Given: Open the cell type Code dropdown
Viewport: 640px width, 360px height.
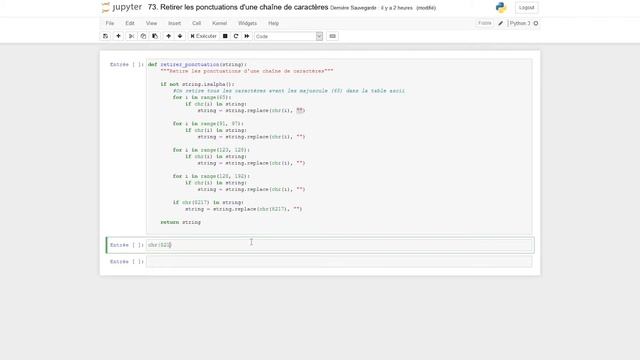Looking at the screenshot, I should [x=288, y=36].
